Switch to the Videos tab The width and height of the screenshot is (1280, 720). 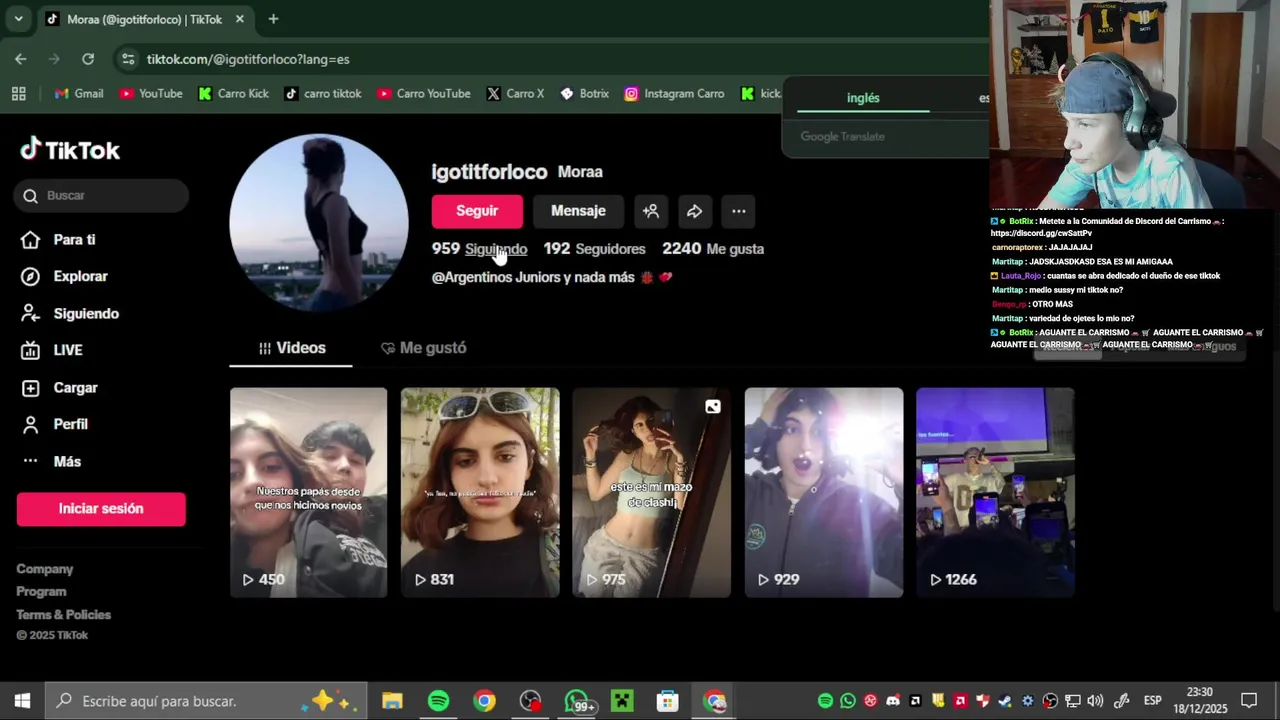(x=291, y=348)
